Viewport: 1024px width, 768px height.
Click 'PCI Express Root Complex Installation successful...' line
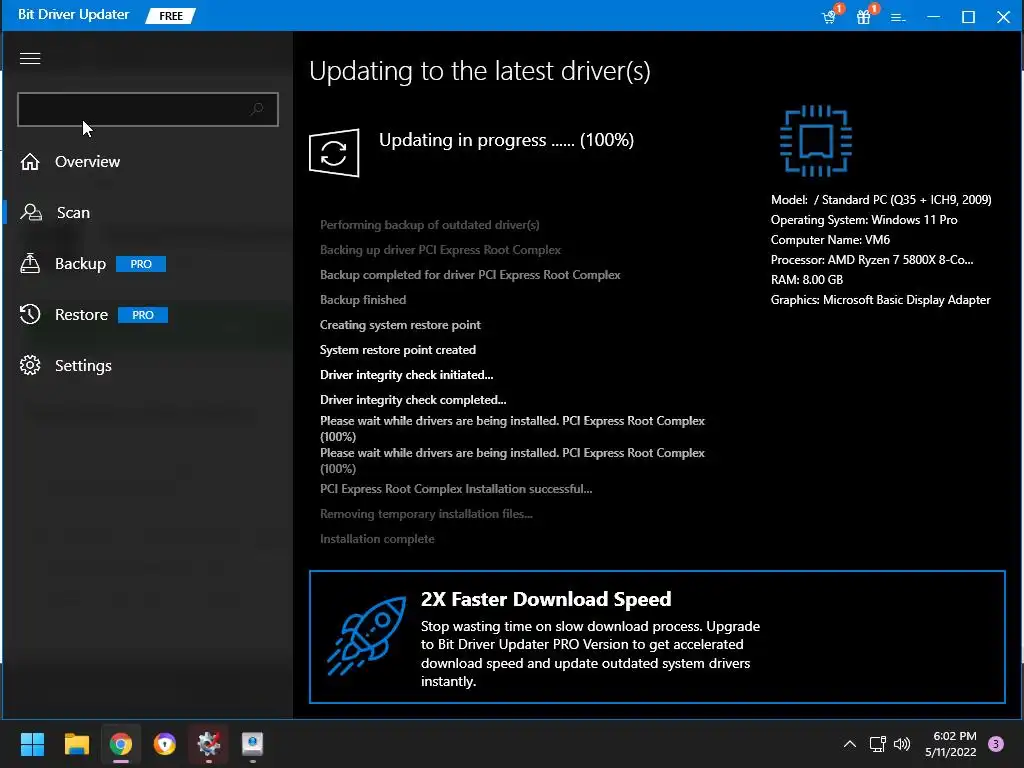(456, 488)
